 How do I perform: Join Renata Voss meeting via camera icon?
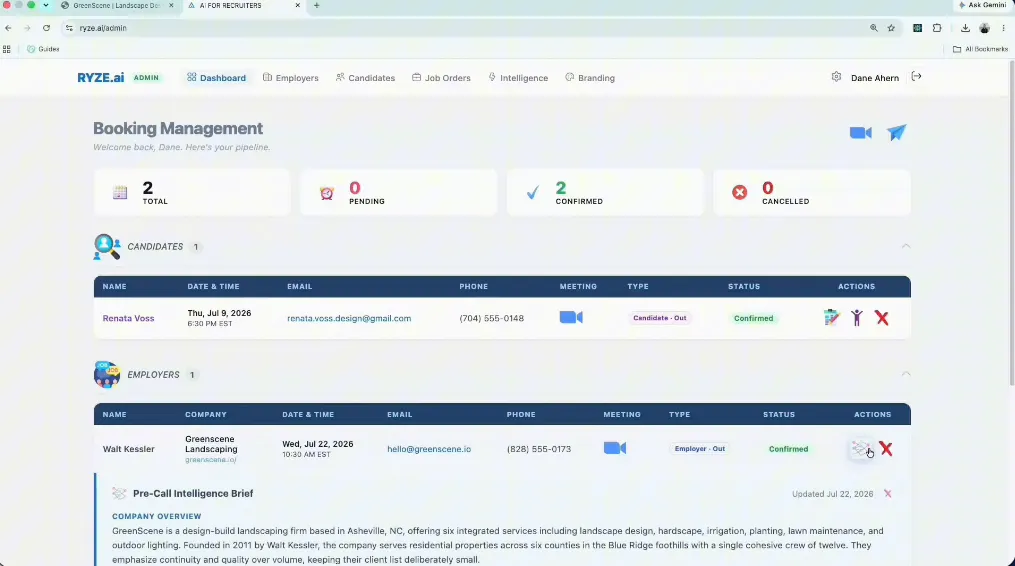(x=571, y=317)
